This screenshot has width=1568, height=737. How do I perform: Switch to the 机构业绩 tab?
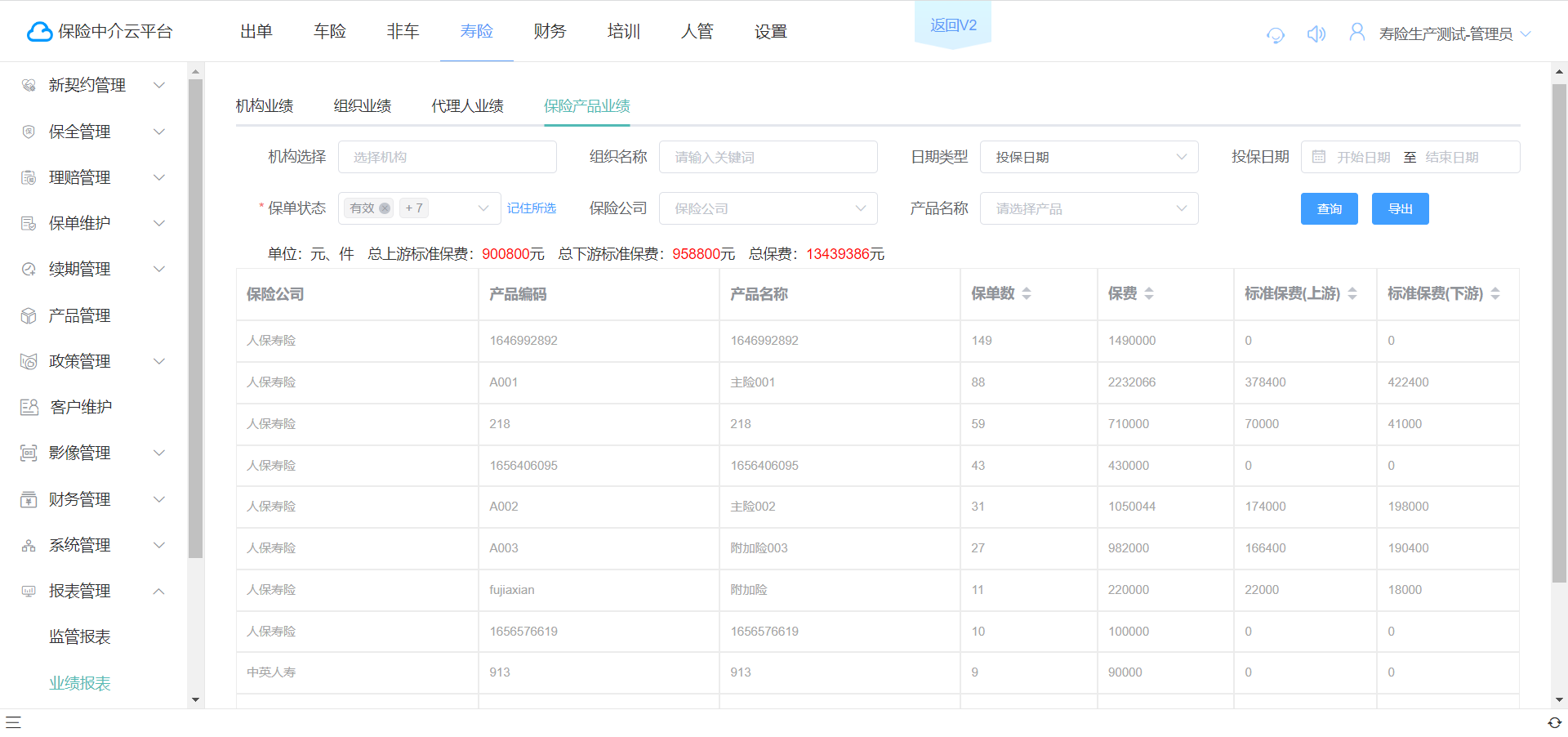click(x=265, y=106)
